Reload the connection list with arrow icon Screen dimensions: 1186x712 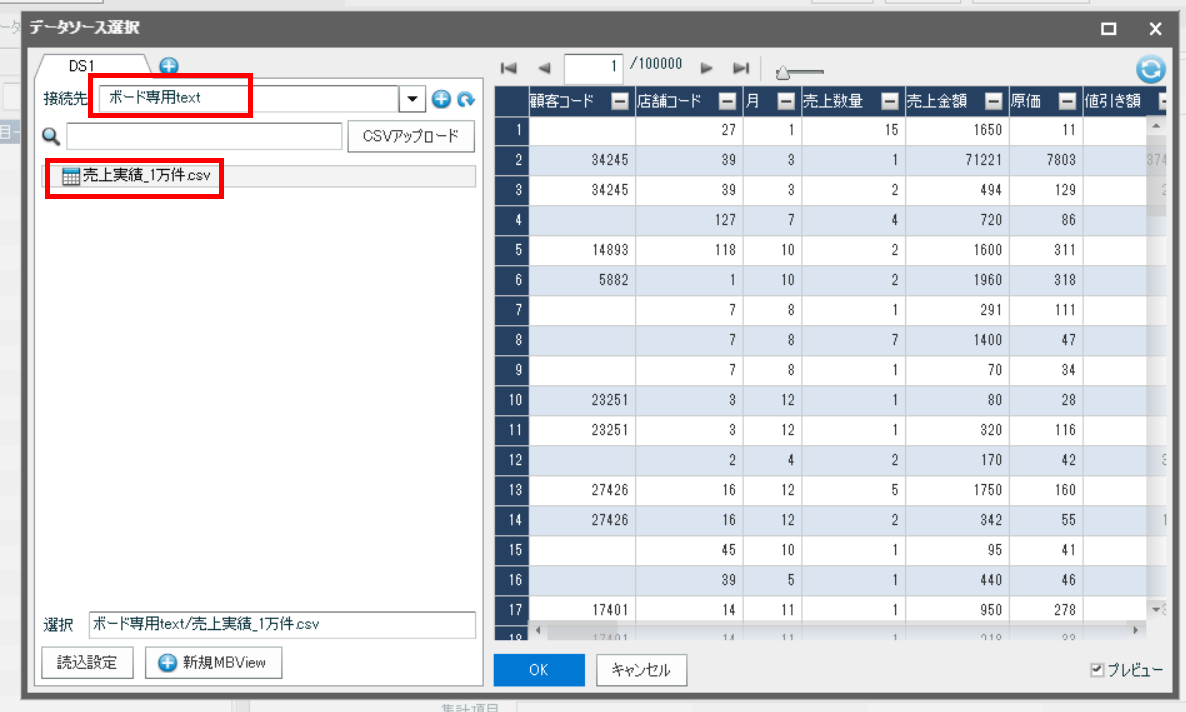pos(466,99)
